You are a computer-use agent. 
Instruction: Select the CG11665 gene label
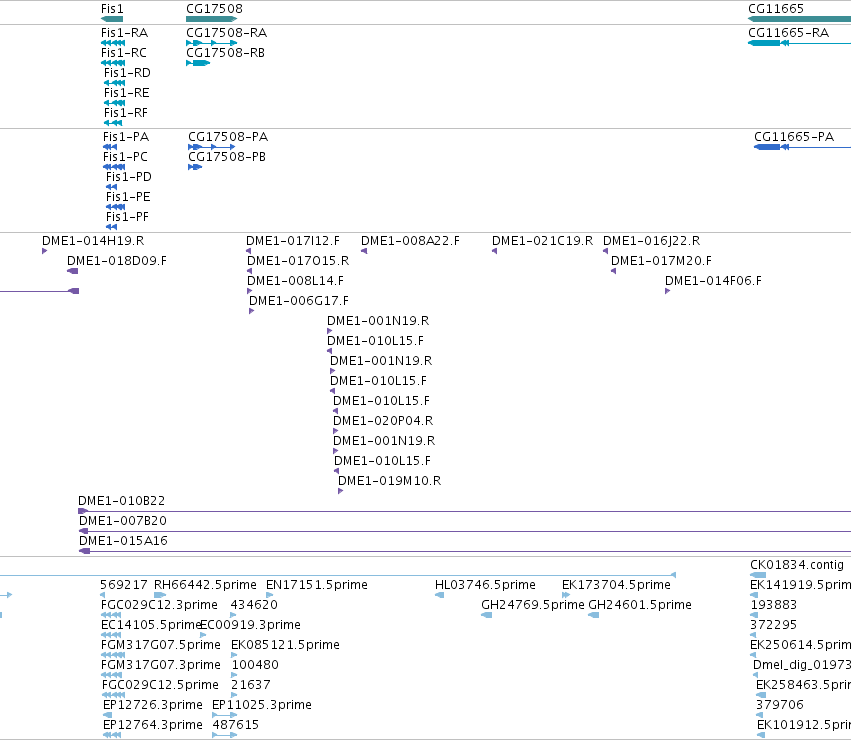point(776,9)
